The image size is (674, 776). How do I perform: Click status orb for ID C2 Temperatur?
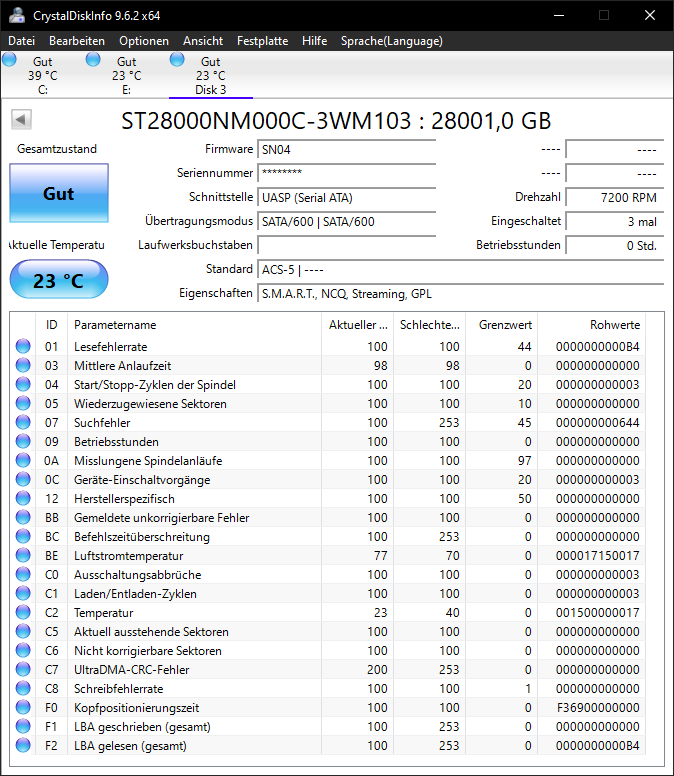(23, 612)
